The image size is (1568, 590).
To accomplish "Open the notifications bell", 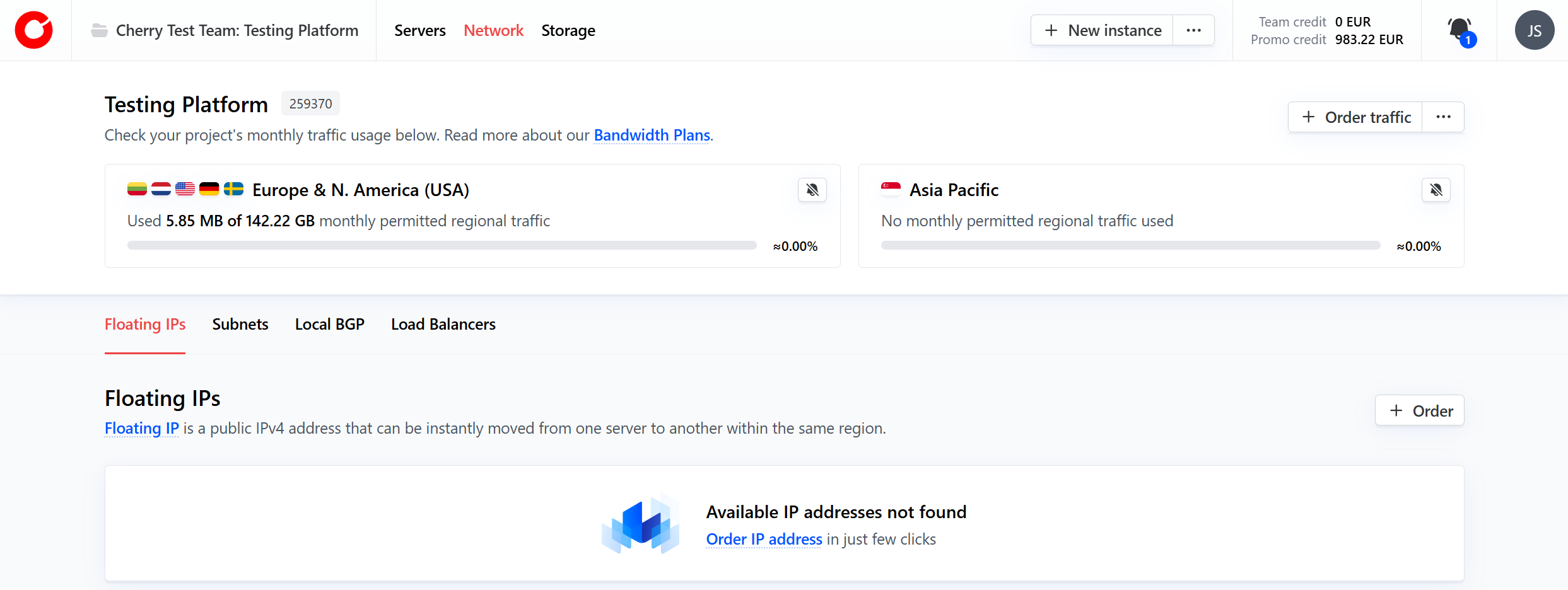I will click(x=1459, y=30).
